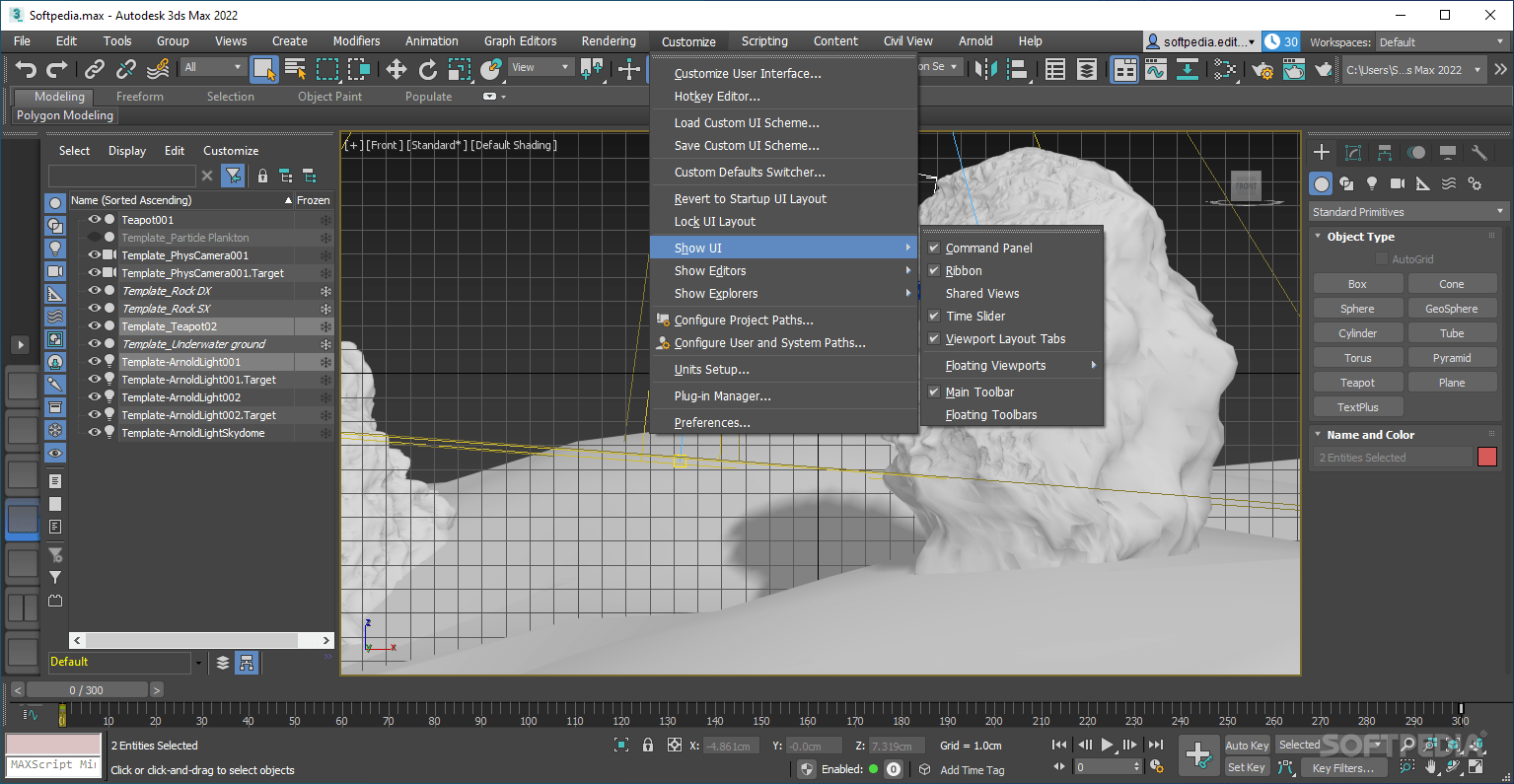This screenshot has width=1514, height=784.
Task: Open the Rendering menu
Action: (x=609, y=41)
